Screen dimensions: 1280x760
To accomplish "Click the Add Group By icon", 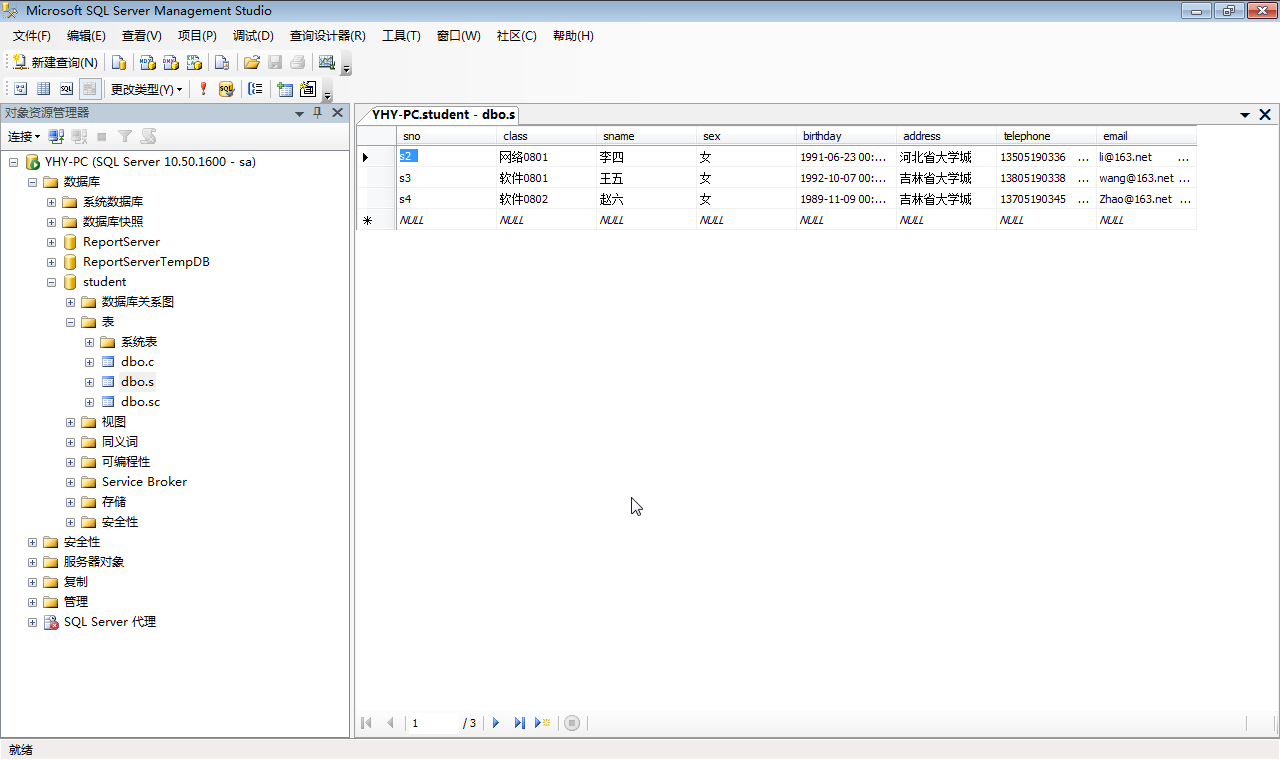I will (x=255, y=89).
